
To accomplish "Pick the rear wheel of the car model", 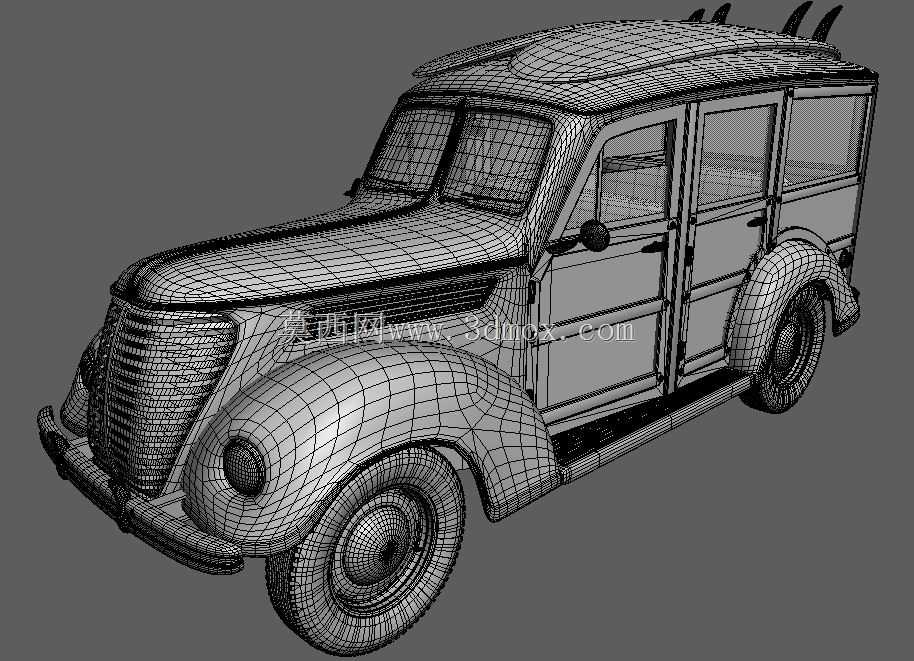I will [785, 350].
